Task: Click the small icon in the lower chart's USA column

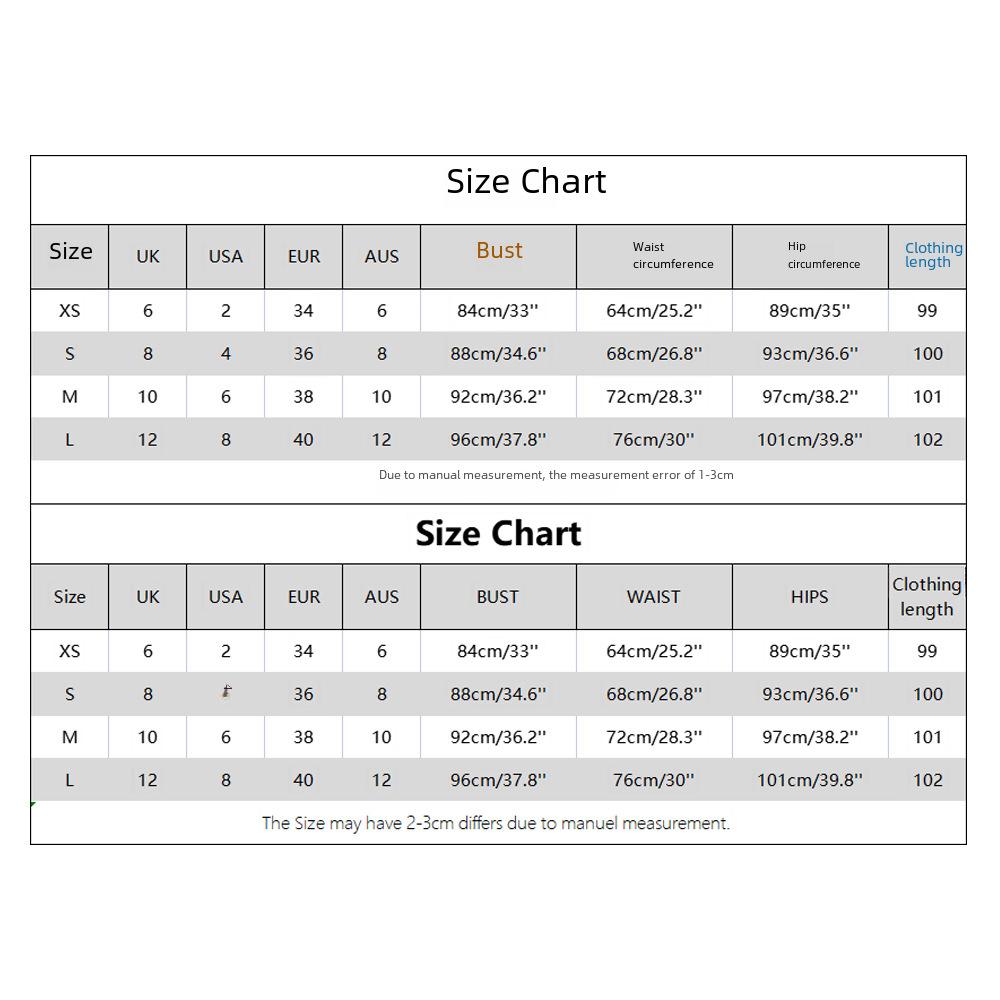Action: (227, 691)
